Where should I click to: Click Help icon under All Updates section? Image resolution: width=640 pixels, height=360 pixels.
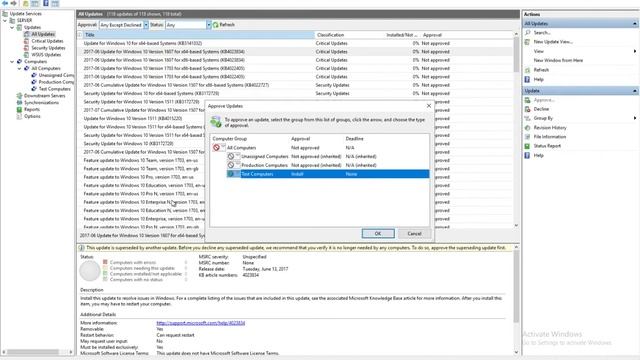(x=527, y=79)
